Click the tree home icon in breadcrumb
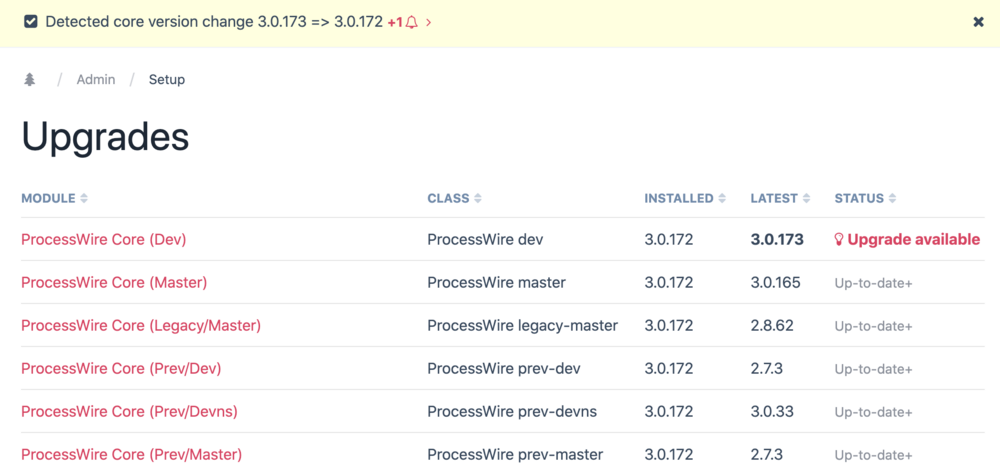The width and height of the screenshot is (1000, 475). point(30,80)
